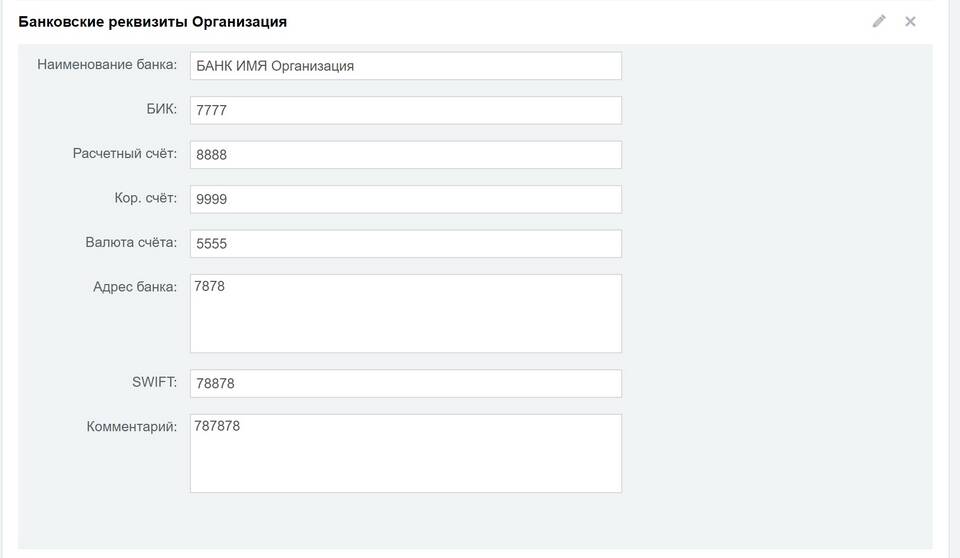Click the 'Наименование банка:' label
The height and width of the screenshot is (558, 960).
(107, 65)
